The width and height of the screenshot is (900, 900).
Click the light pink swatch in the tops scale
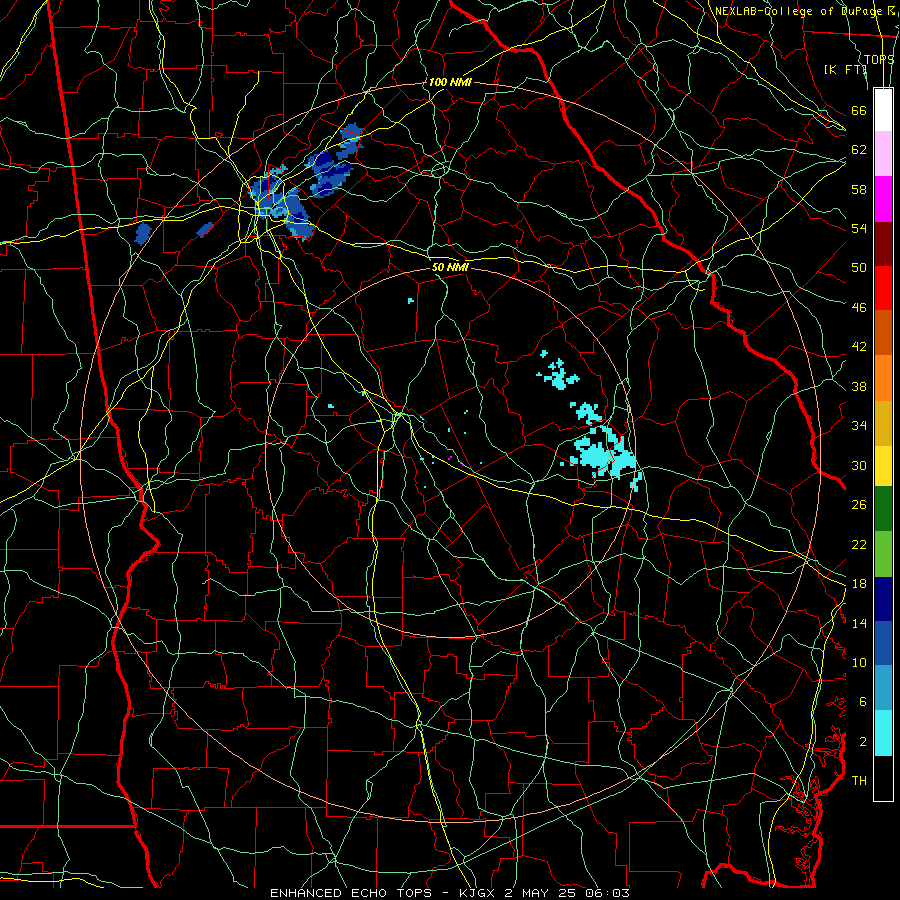click(883, 154)
